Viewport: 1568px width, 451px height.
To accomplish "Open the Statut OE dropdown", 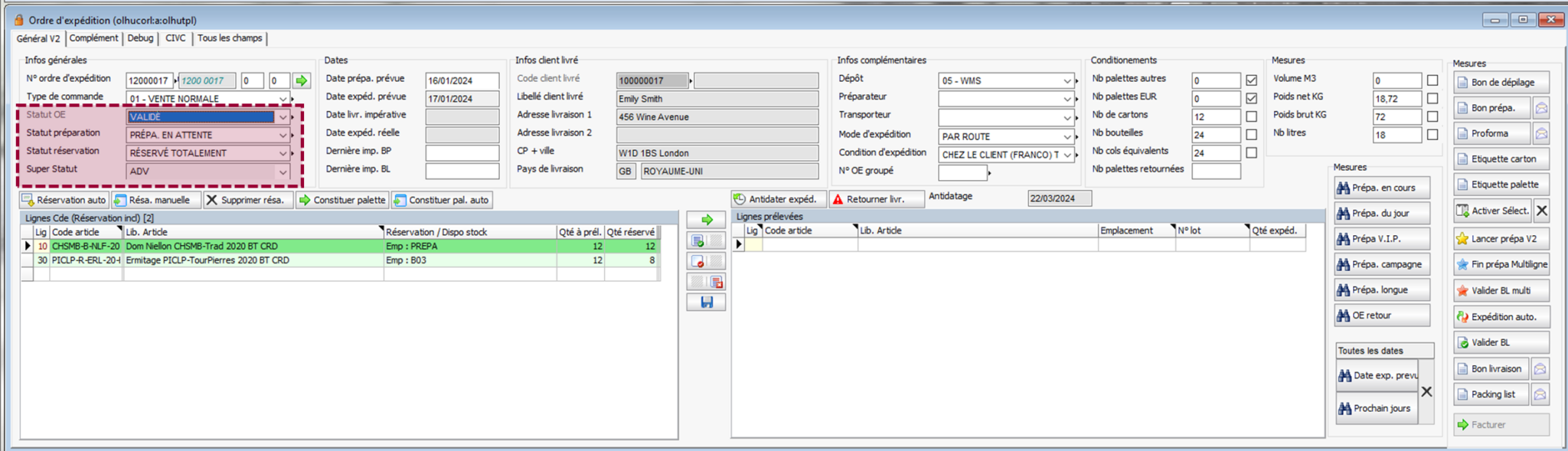I will [283, 117].
